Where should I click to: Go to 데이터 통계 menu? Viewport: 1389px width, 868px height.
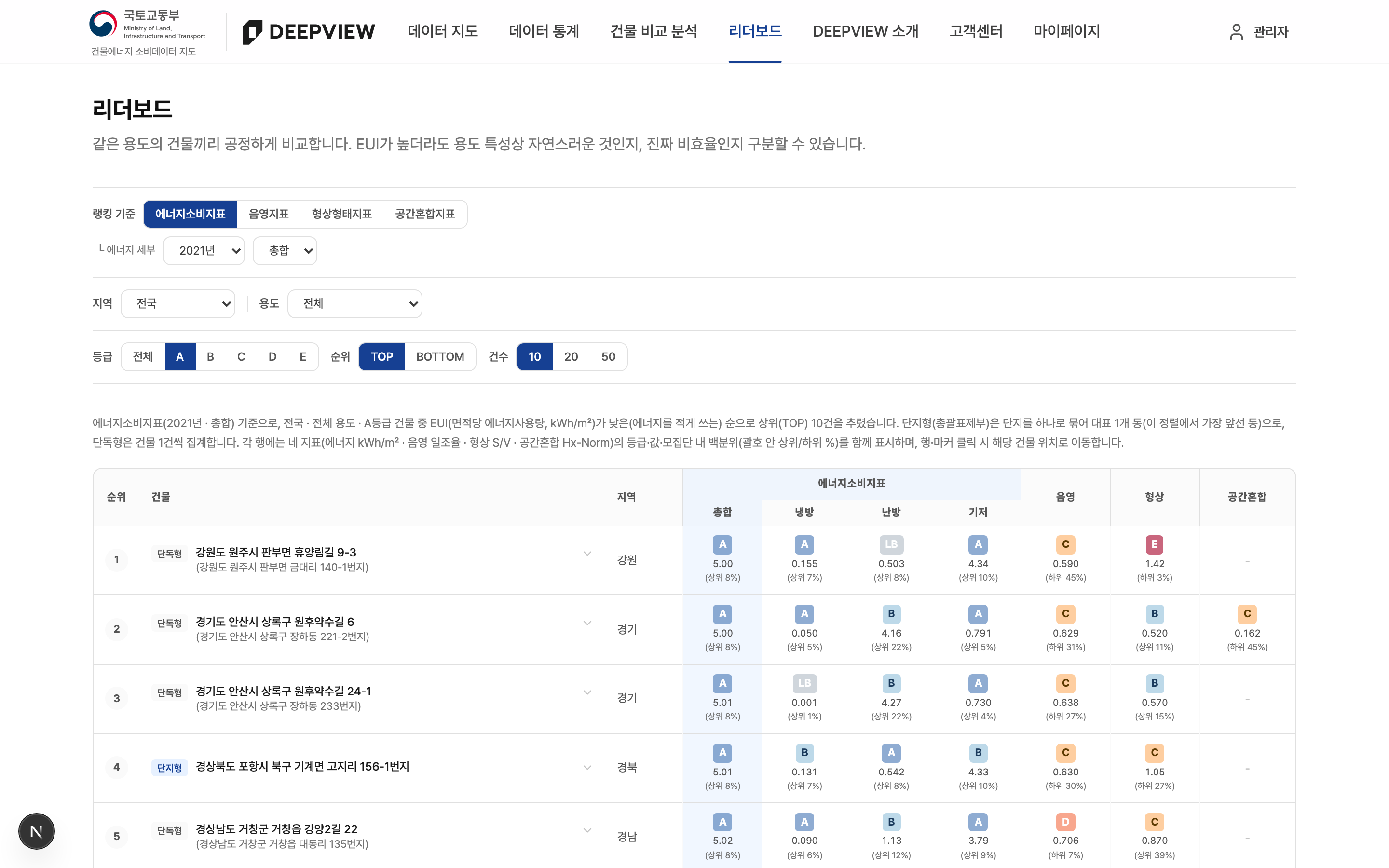click(544, 31)
